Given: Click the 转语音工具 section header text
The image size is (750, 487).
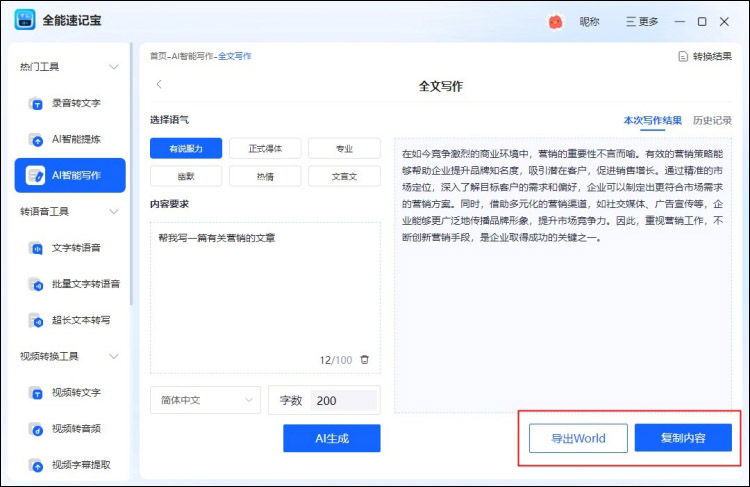Looking at the screenshot, I should click(44, 211).
